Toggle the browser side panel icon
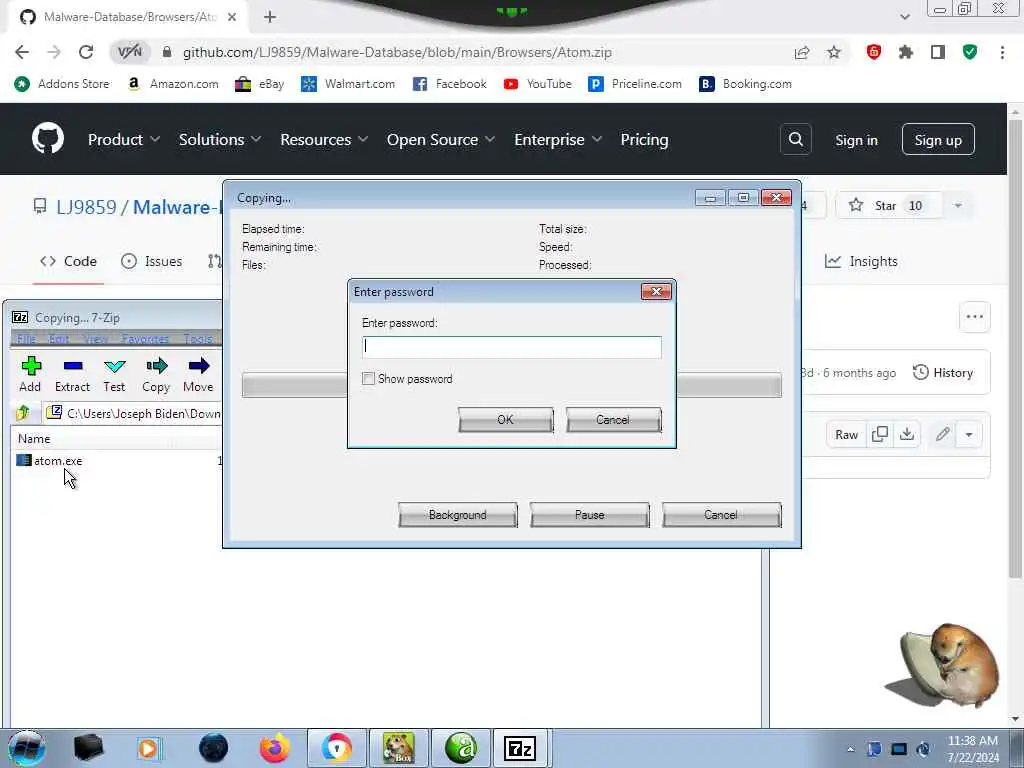Viewport: 1024px width, 768px height. pos(938,52)
